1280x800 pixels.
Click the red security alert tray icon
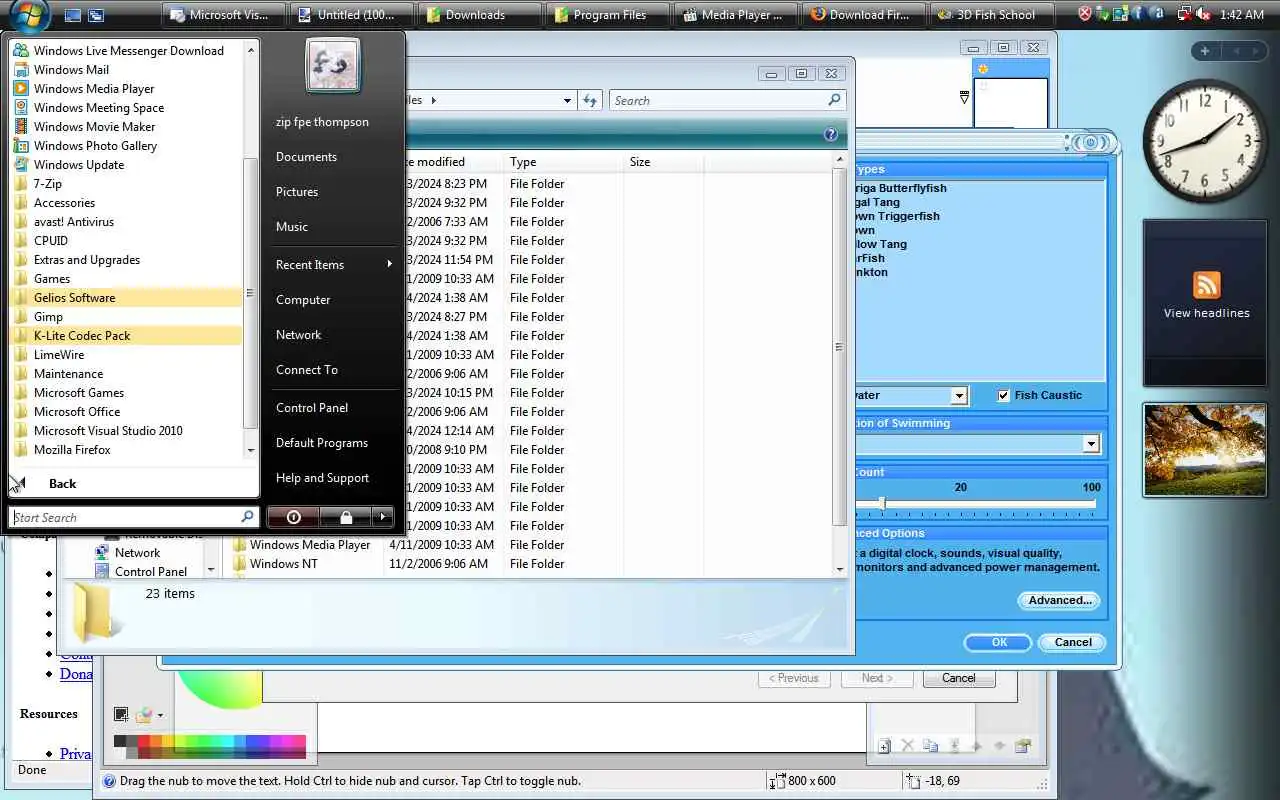(x=1086, y=15)
